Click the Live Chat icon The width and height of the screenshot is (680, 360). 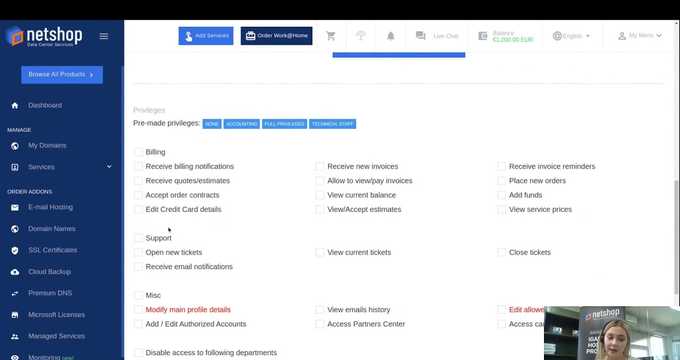(x=420, y=36)
